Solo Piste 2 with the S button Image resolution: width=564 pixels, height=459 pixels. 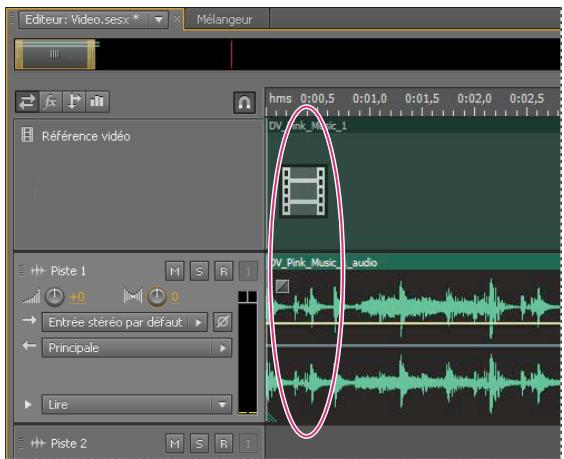(x=199, y=444)
